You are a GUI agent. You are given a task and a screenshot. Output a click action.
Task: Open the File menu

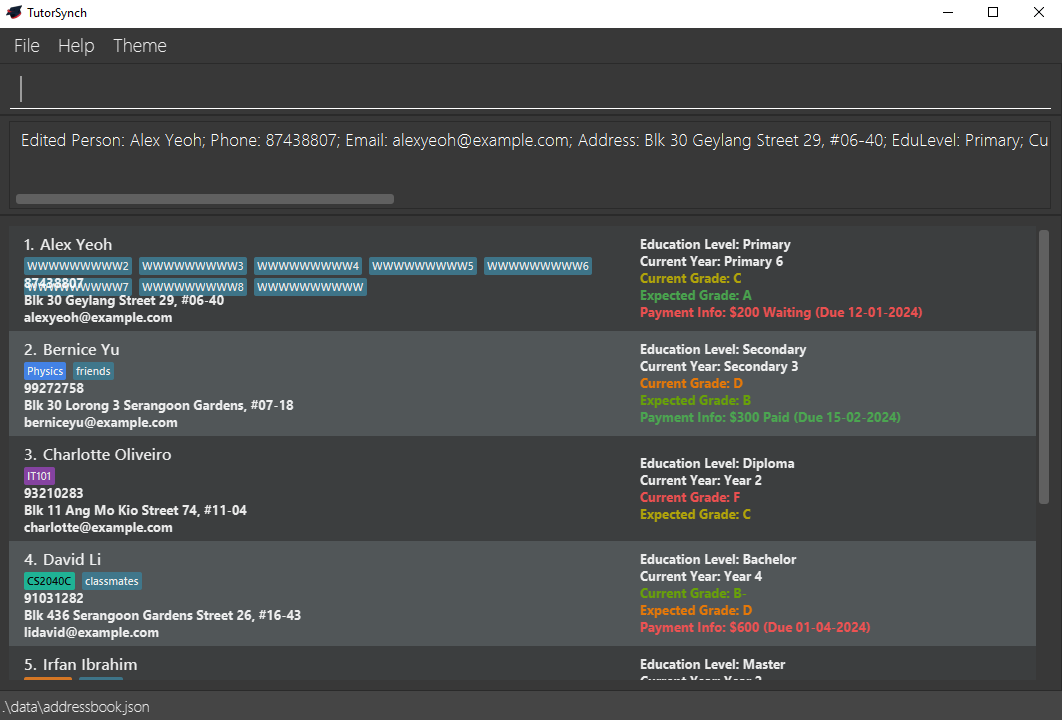pos(26,45)
